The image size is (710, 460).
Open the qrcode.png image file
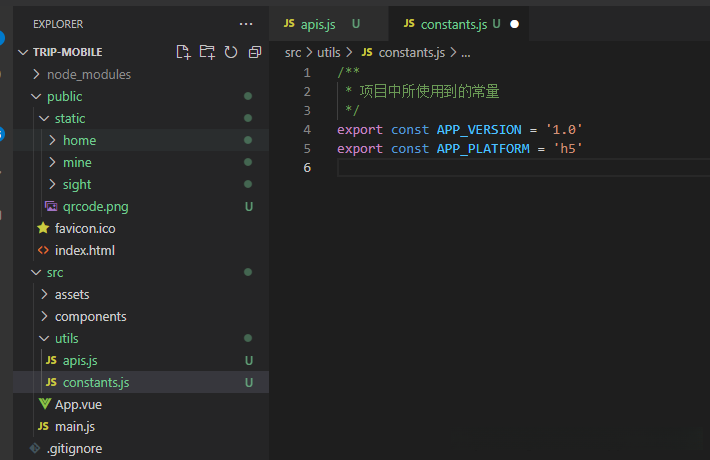95,206
